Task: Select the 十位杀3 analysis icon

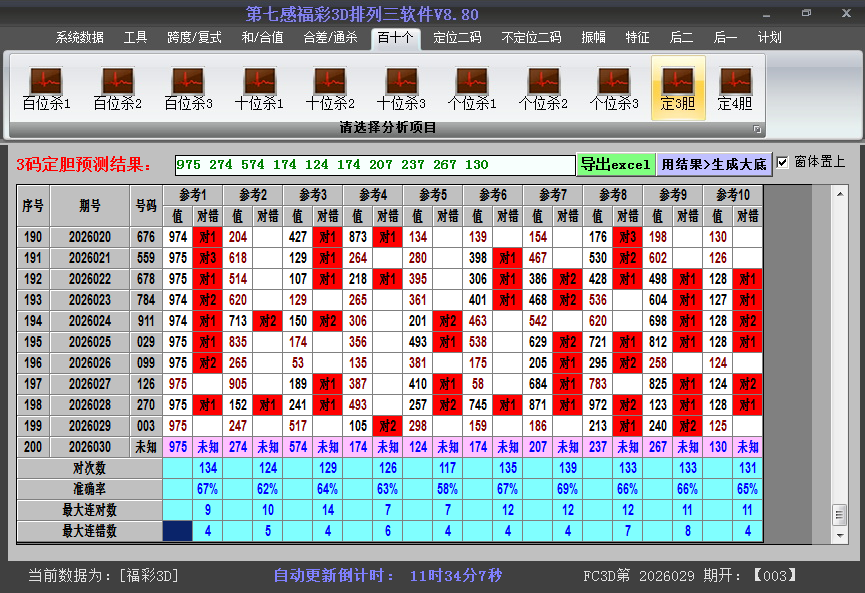Action: (x=401, y=85)
